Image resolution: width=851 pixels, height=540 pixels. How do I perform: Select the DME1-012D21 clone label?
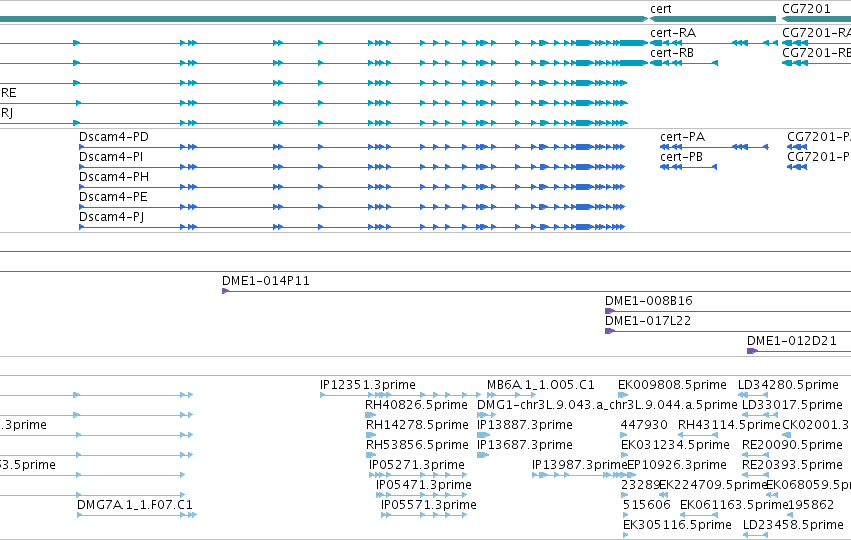[791, 341]
